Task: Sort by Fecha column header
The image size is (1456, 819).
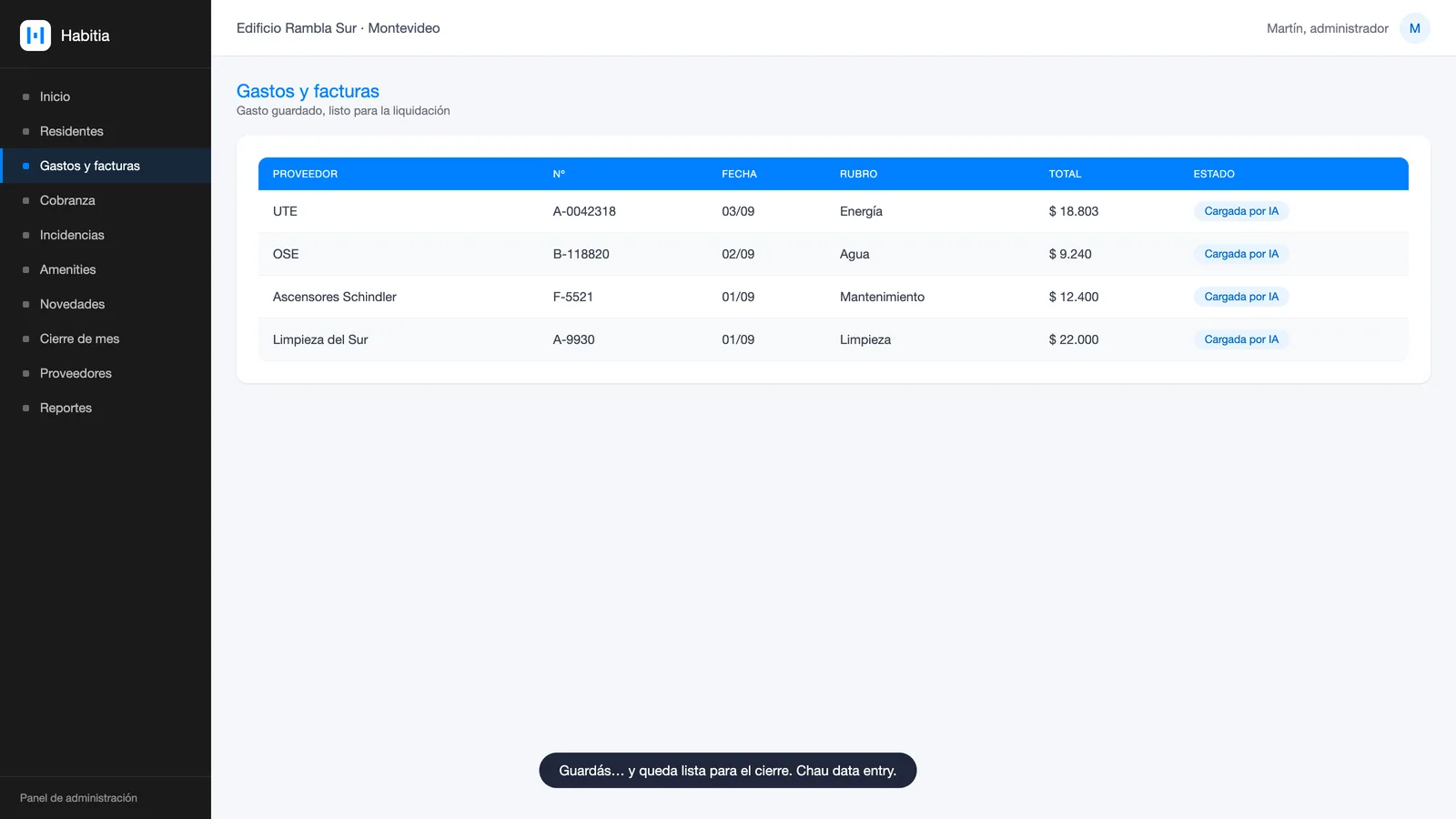Action: coord(739,174)
